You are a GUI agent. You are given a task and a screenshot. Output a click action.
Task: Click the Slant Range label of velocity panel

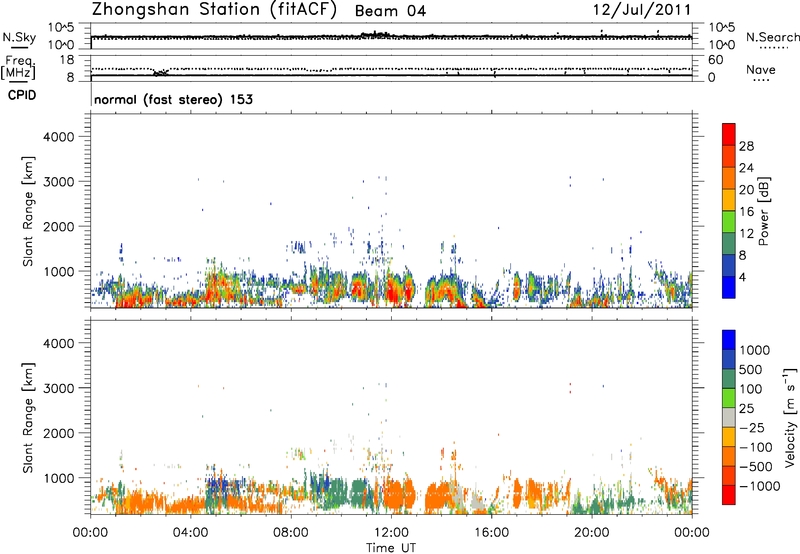point(28,418)
